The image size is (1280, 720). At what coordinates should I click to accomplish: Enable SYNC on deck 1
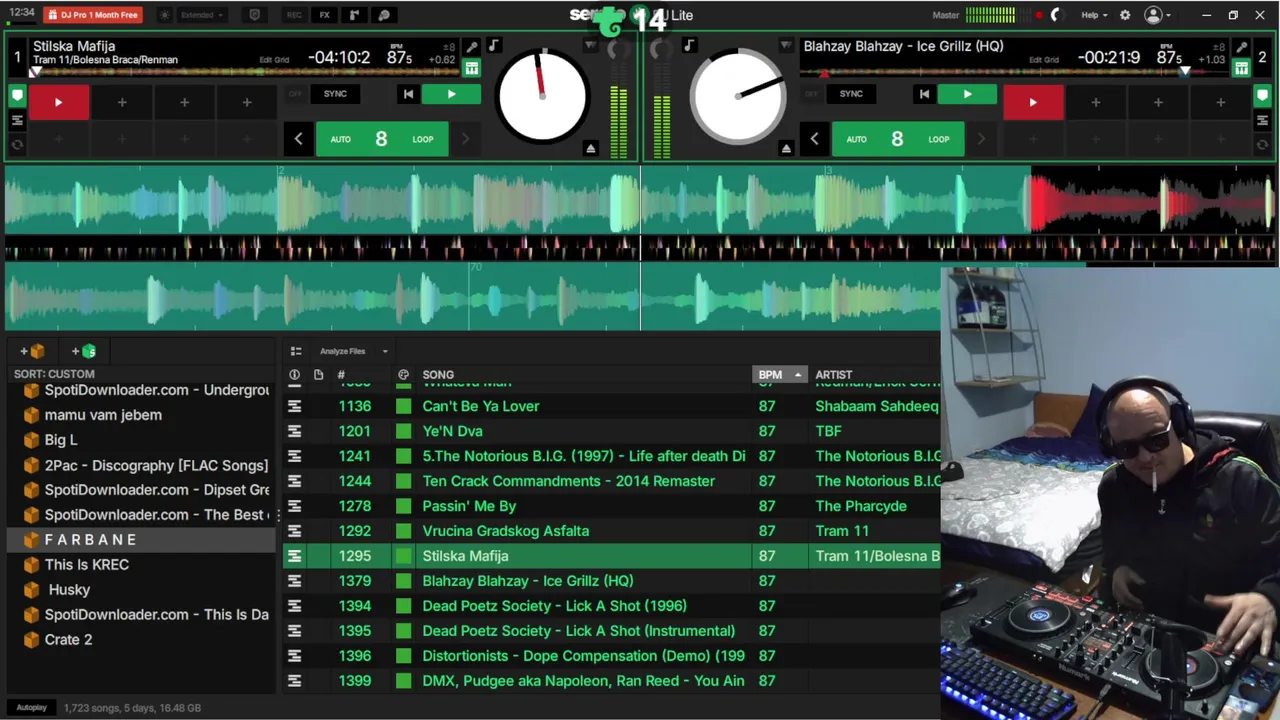tap(335, 94)
